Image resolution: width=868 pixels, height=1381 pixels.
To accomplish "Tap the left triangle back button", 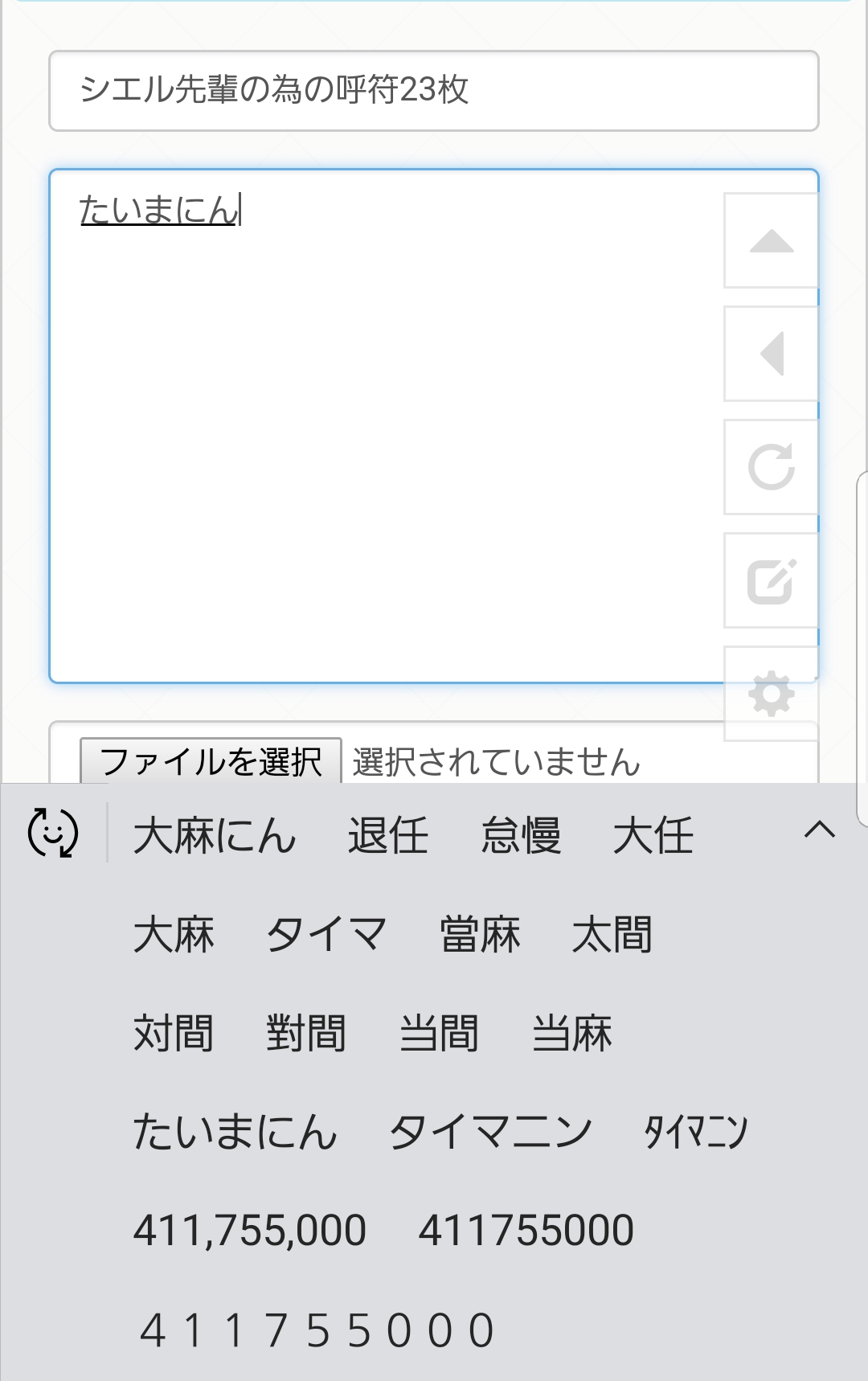I will coord(772,354).
